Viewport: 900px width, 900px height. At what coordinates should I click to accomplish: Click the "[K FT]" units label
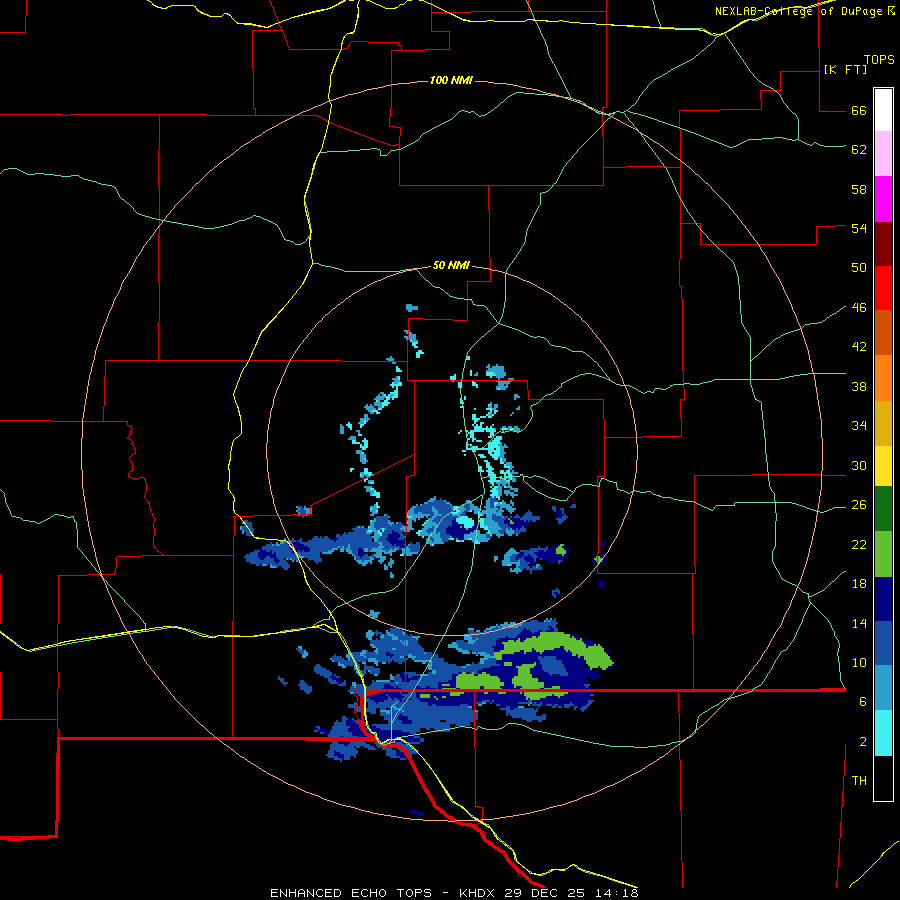(x=845, y=69)
